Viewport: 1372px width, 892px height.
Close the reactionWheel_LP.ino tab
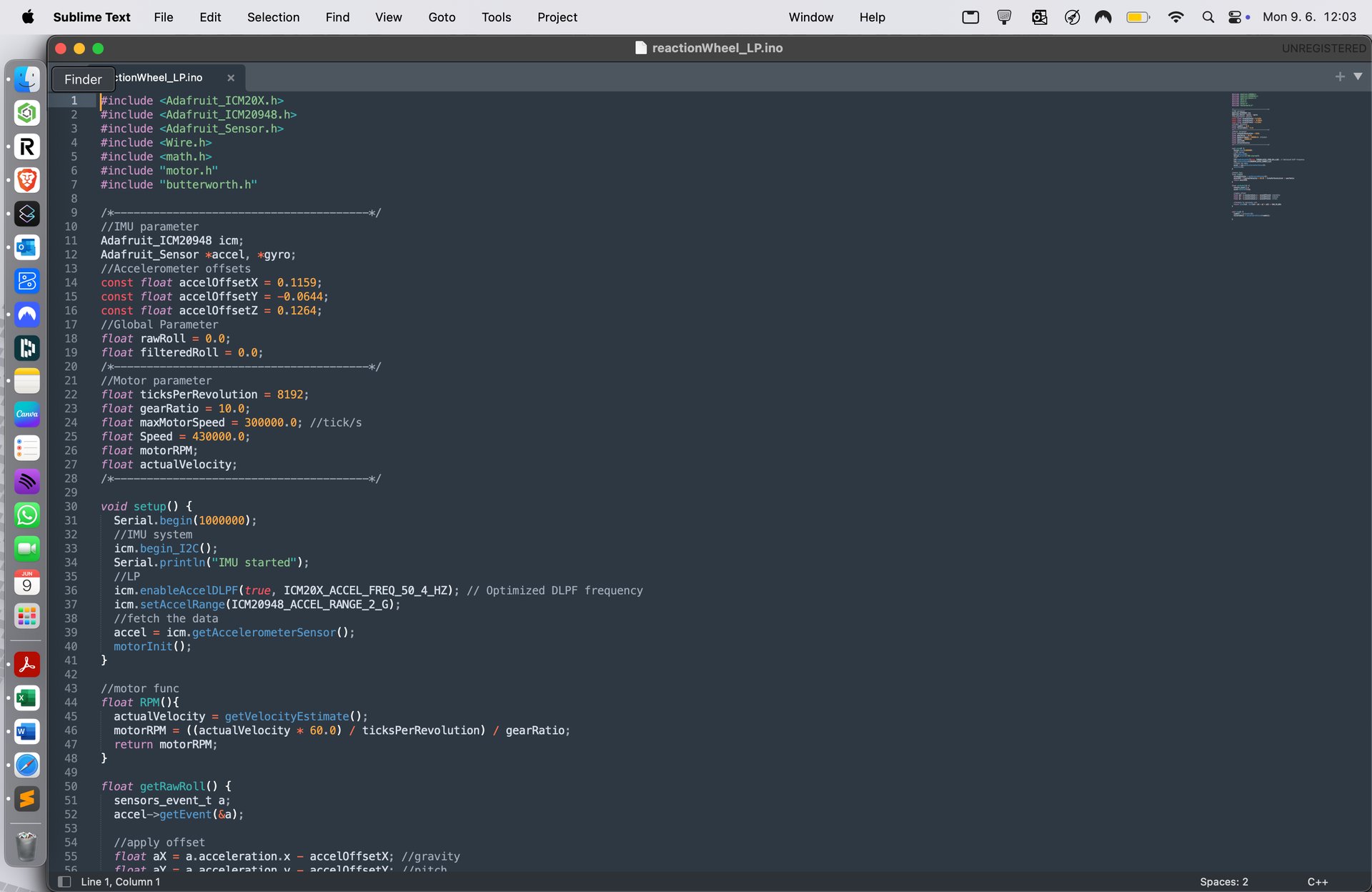point(231,78)
